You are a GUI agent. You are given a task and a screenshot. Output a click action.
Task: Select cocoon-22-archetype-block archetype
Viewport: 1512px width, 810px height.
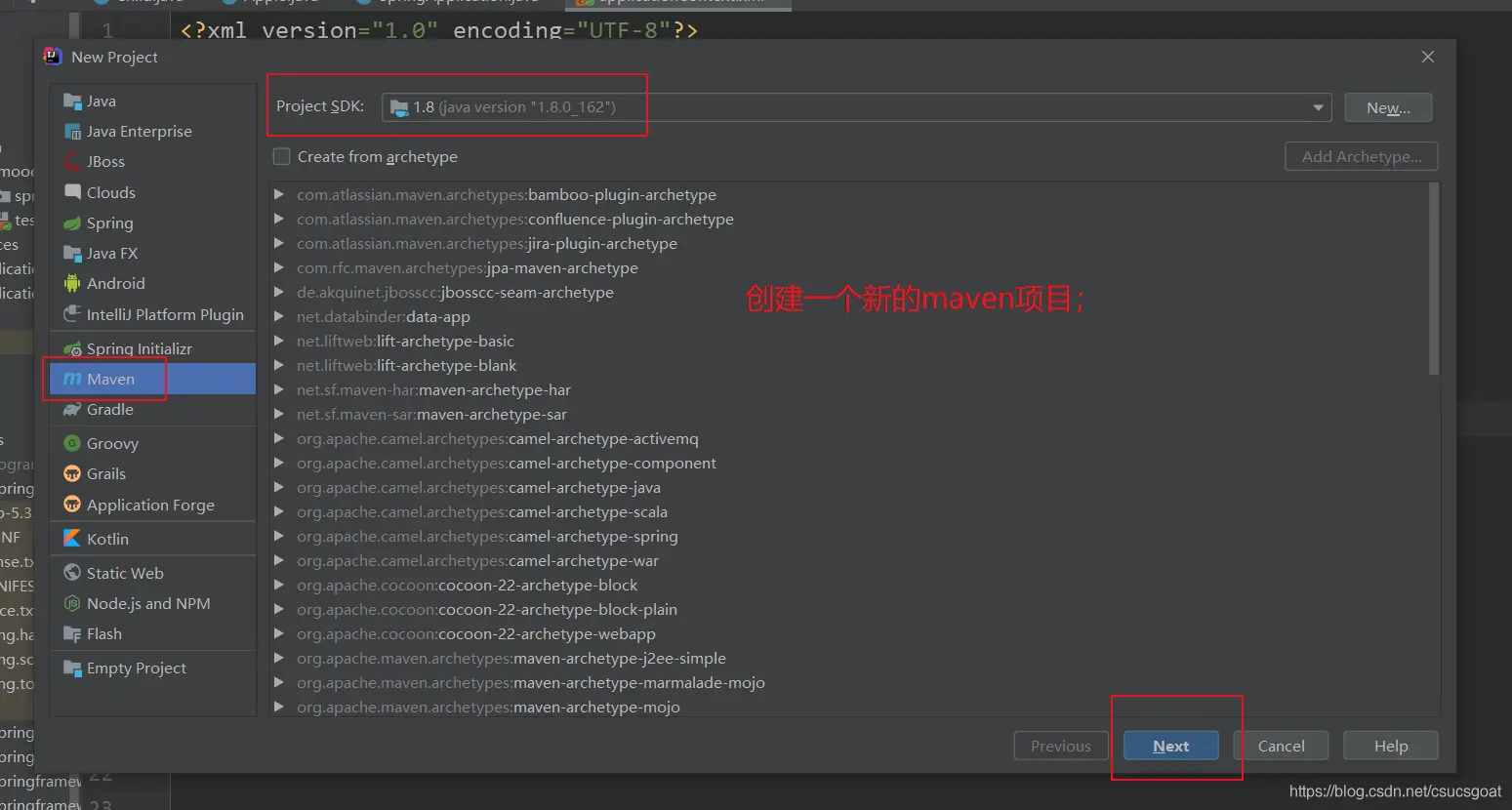pos(467,585)
